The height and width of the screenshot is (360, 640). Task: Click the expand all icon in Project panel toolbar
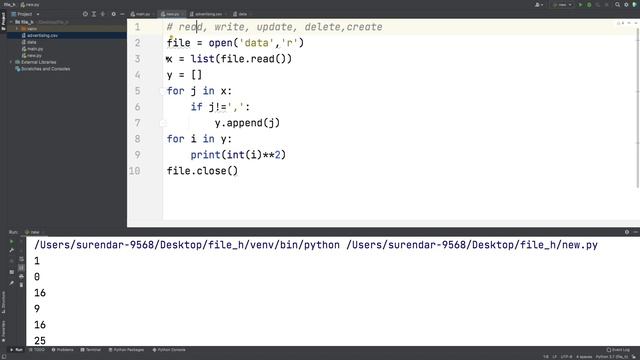click(94, 14)
